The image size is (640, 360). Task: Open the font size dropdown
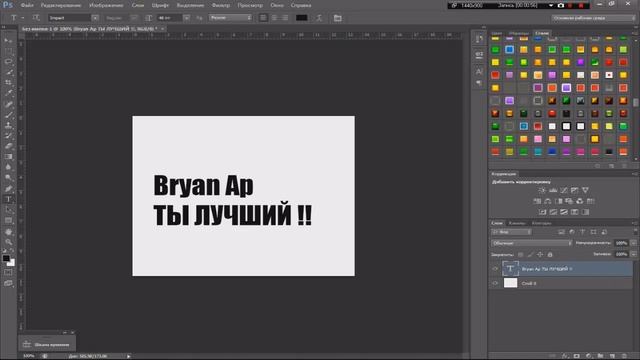(x=186, y=18)
